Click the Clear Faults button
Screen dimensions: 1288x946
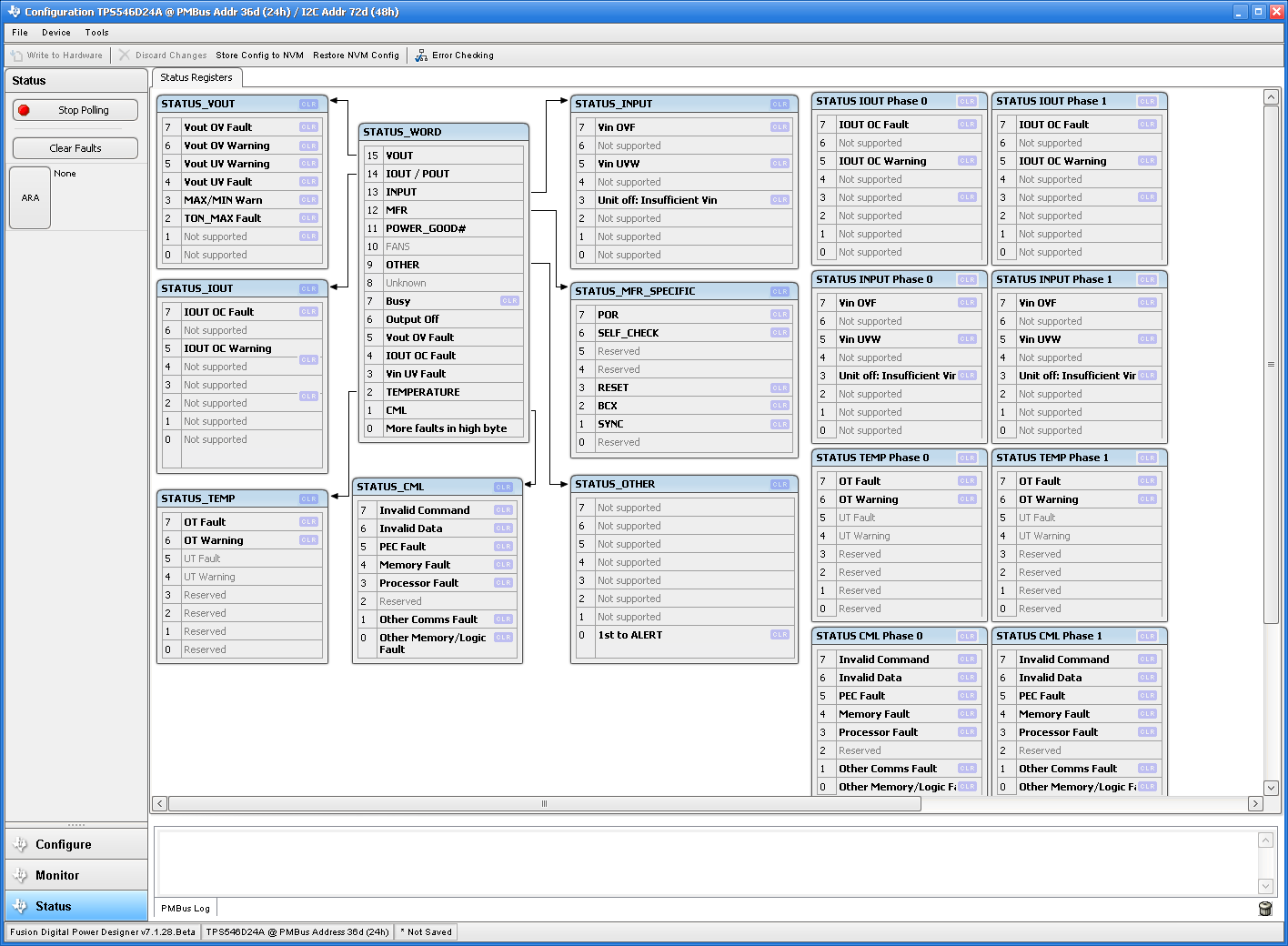pos(75,147)
